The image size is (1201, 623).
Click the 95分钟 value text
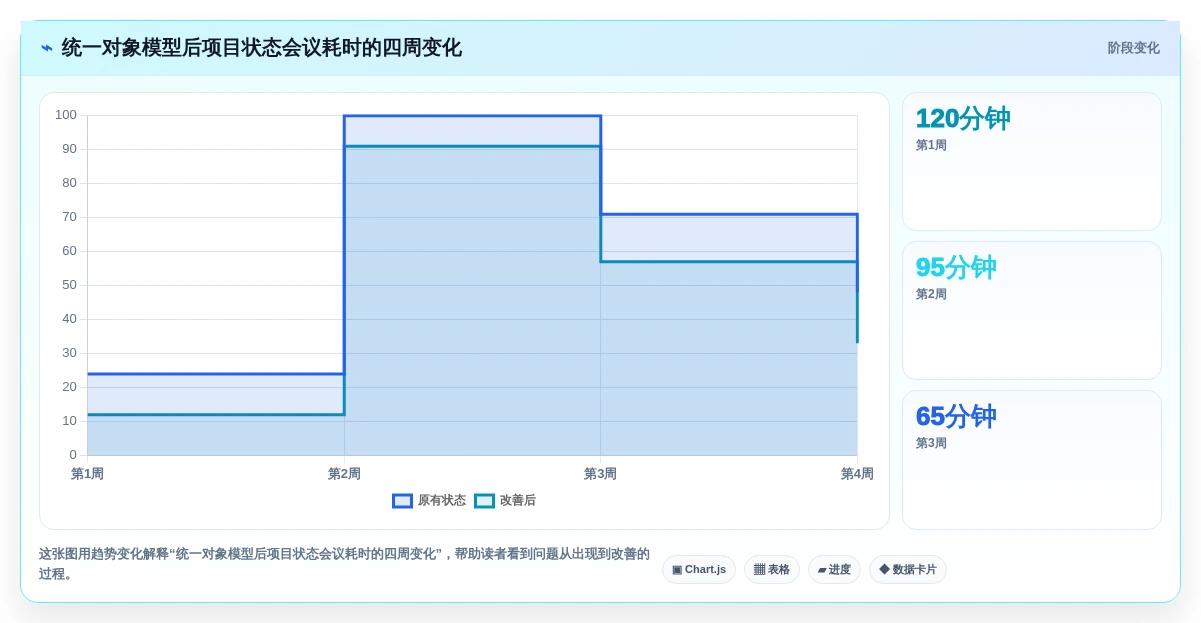point(956,267)
